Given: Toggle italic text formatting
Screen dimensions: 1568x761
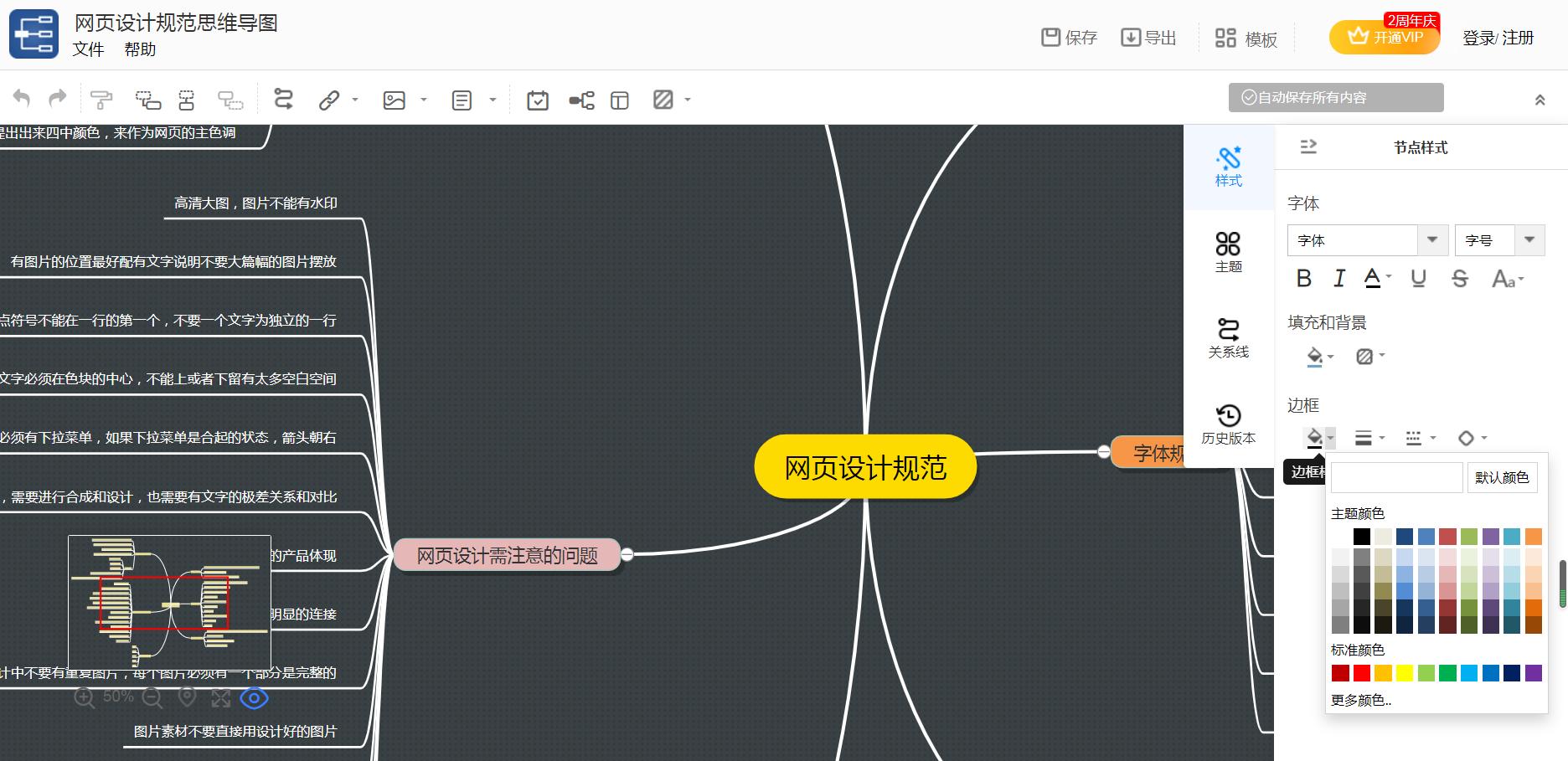Looking at the screenshot, I should click(1338, 279).
